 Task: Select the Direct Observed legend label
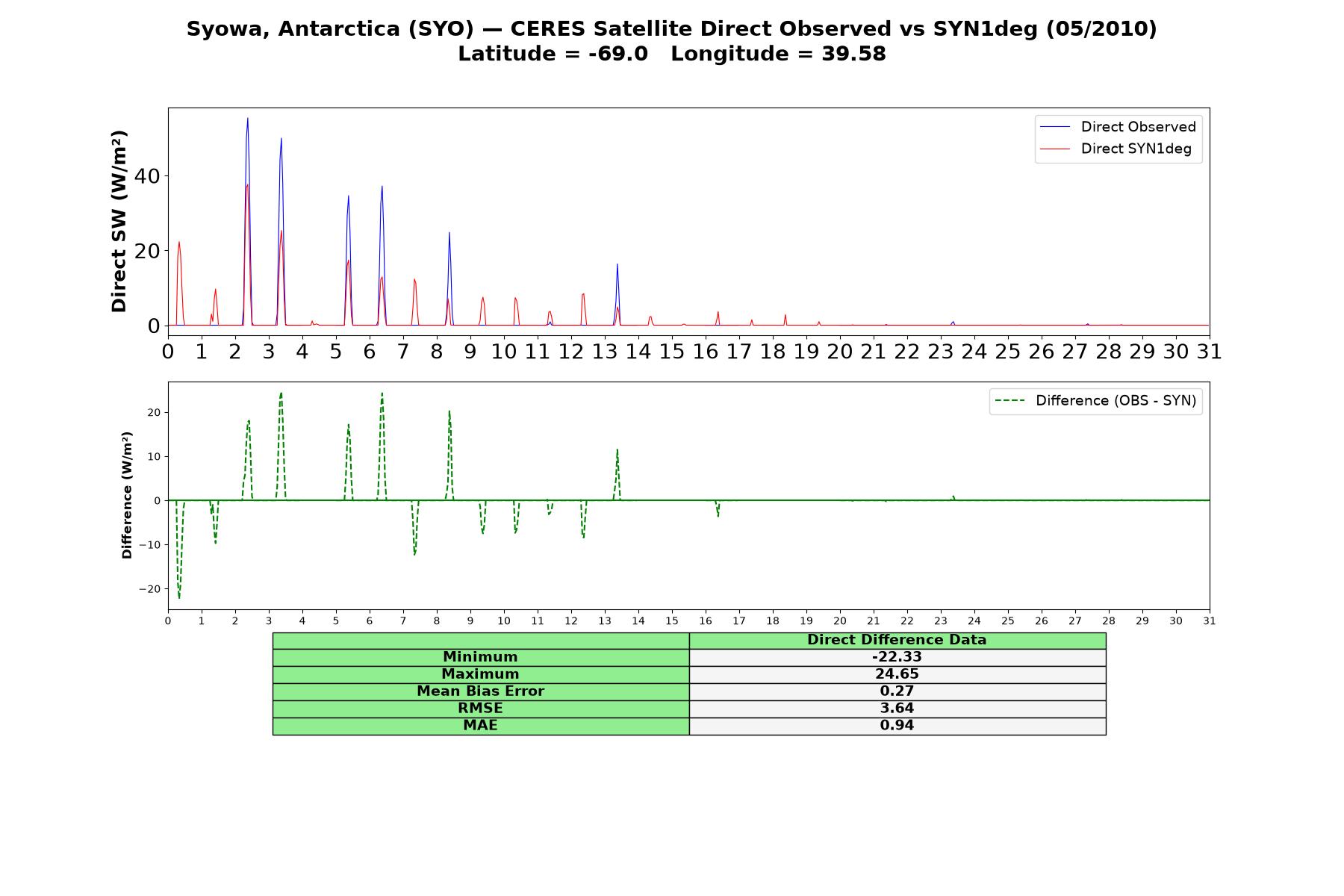[1138, 127]
